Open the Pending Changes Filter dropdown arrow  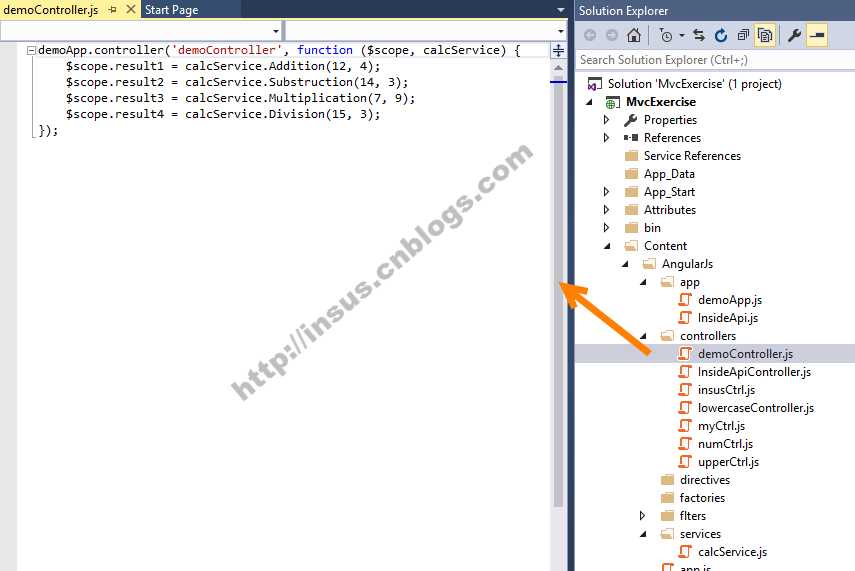pyautogui.click(x=682, y=36)
